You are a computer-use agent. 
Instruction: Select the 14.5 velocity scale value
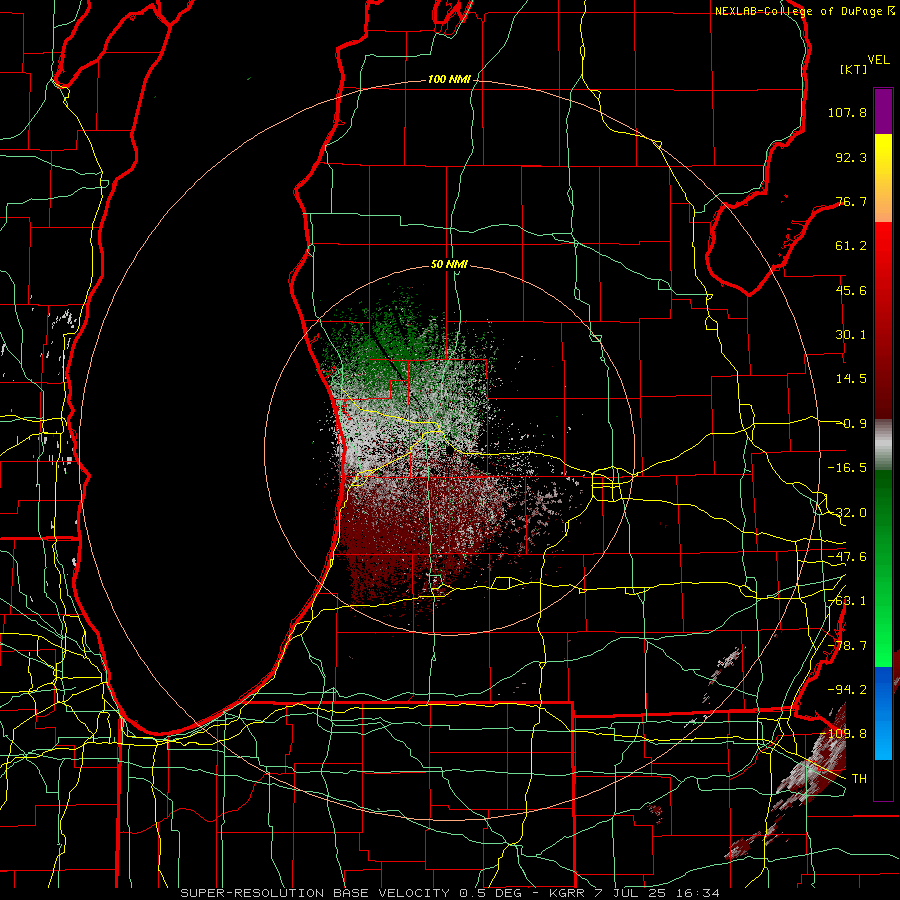851,379
